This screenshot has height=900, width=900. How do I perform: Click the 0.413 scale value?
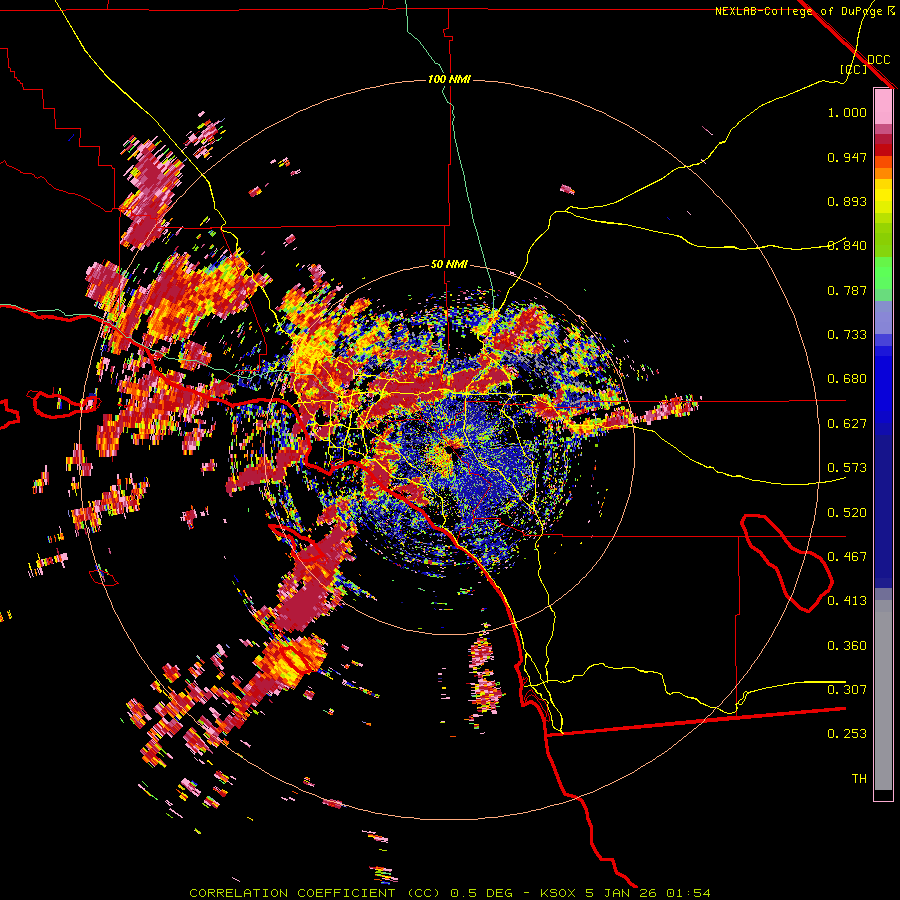pyautogui.click(x=847, y=601)
